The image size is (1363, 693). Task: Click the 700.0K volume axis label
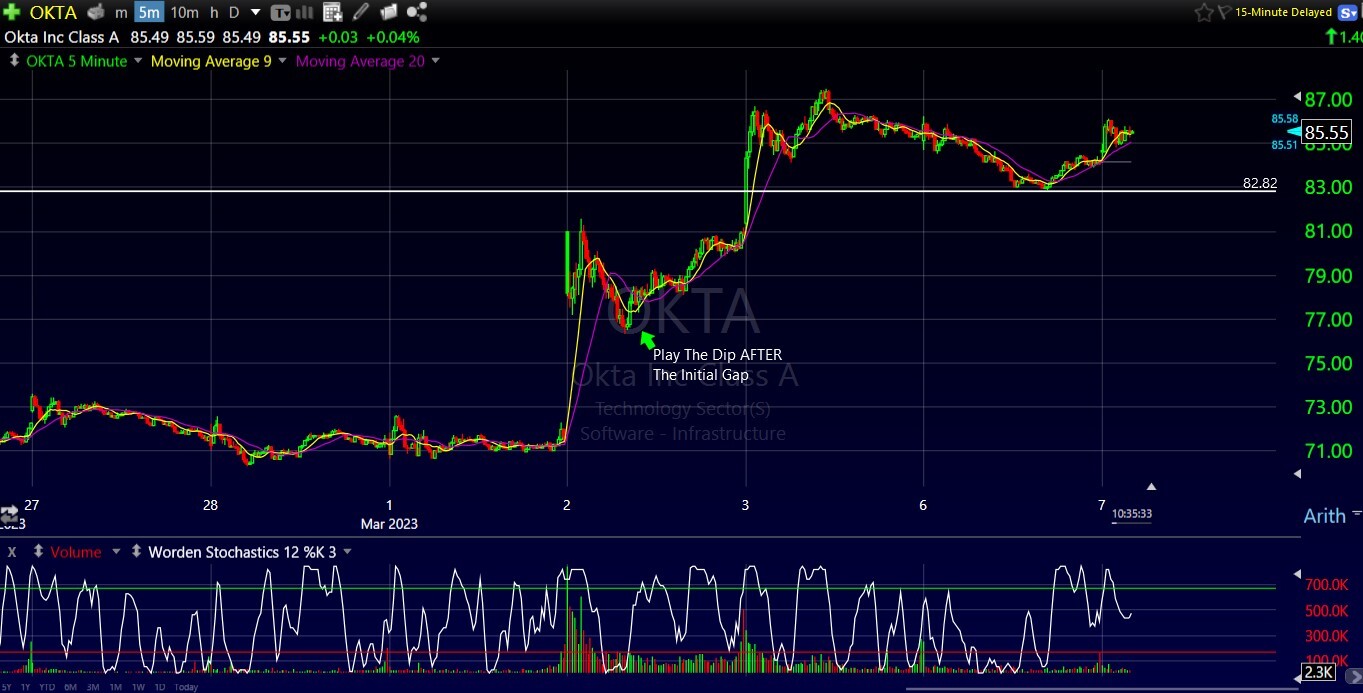click(x=1326, y=583)
